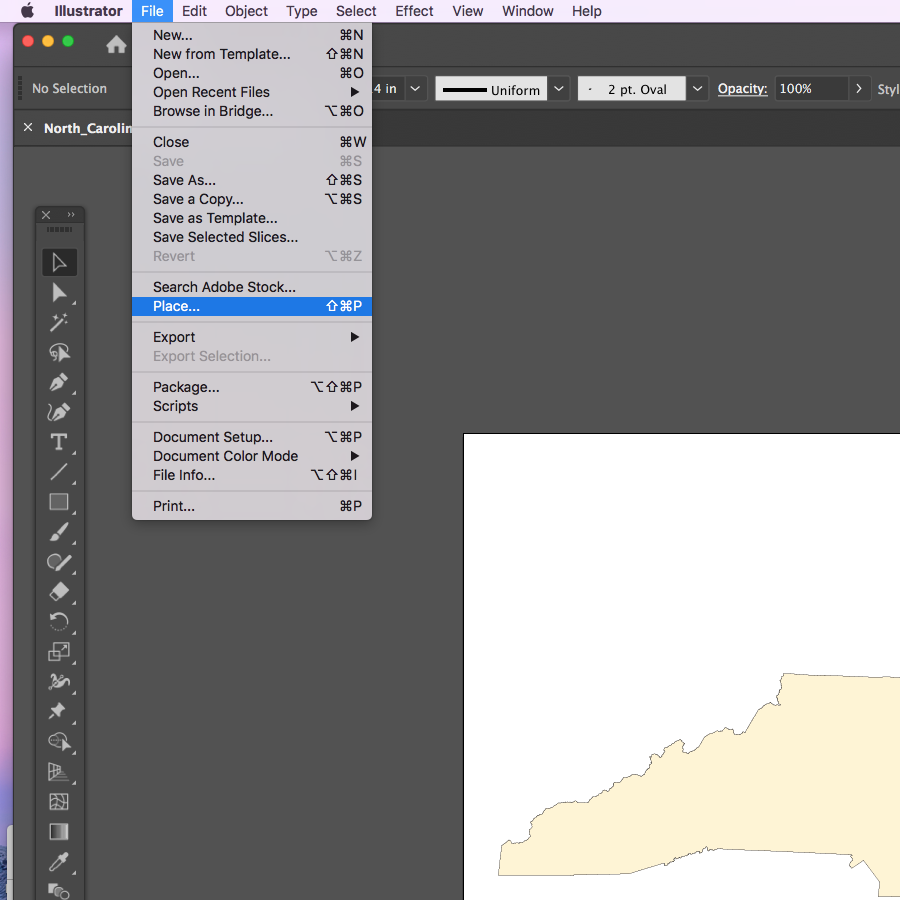Choose Save as Template... item
The width and height of the screenshot is (900, 900).
[x=251, y=218]
